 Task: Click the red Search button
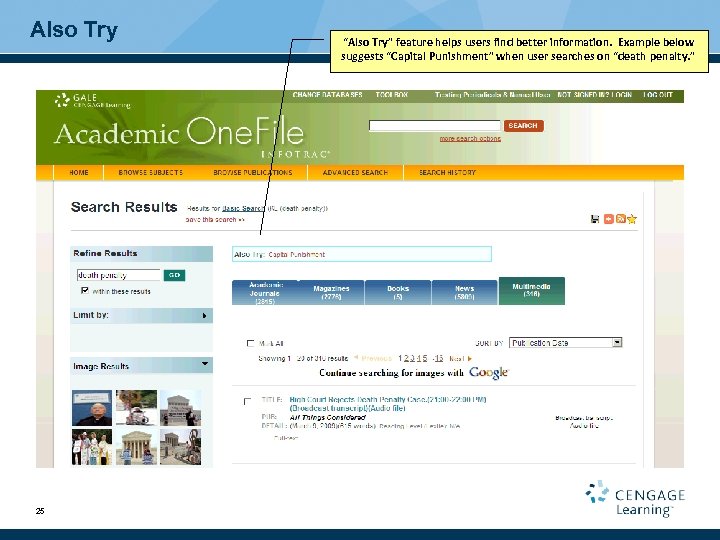pyautogui.click(x=523, y=126)
